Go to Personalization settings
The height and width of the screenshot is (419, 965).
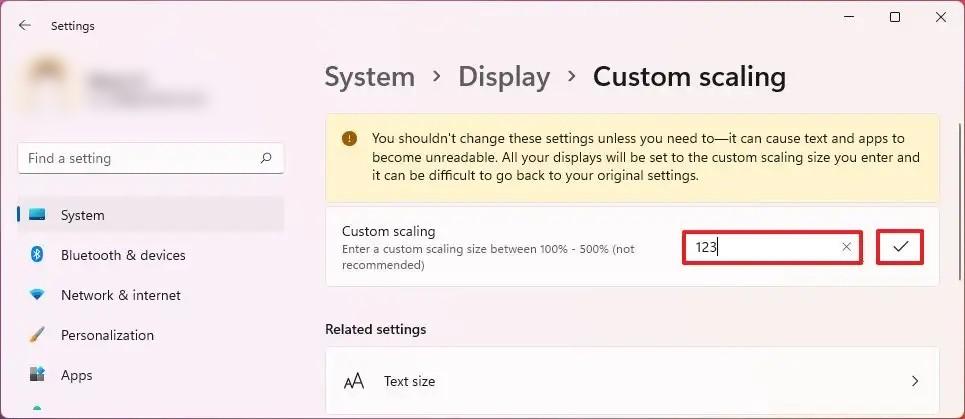click(107, 335)
